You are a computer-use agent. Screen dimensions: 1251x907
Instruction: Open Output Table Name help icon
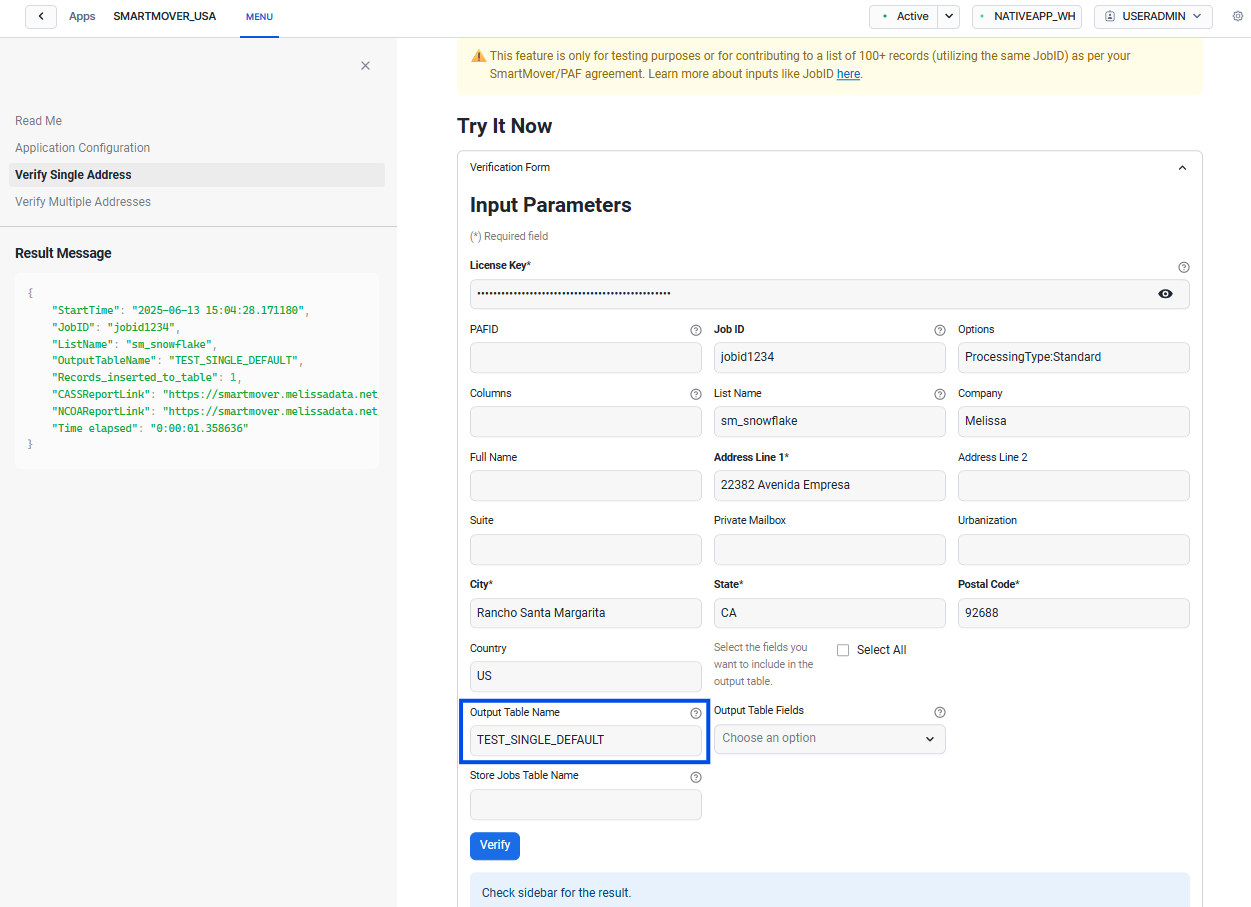pyautogui.click(x=696, y=714)
